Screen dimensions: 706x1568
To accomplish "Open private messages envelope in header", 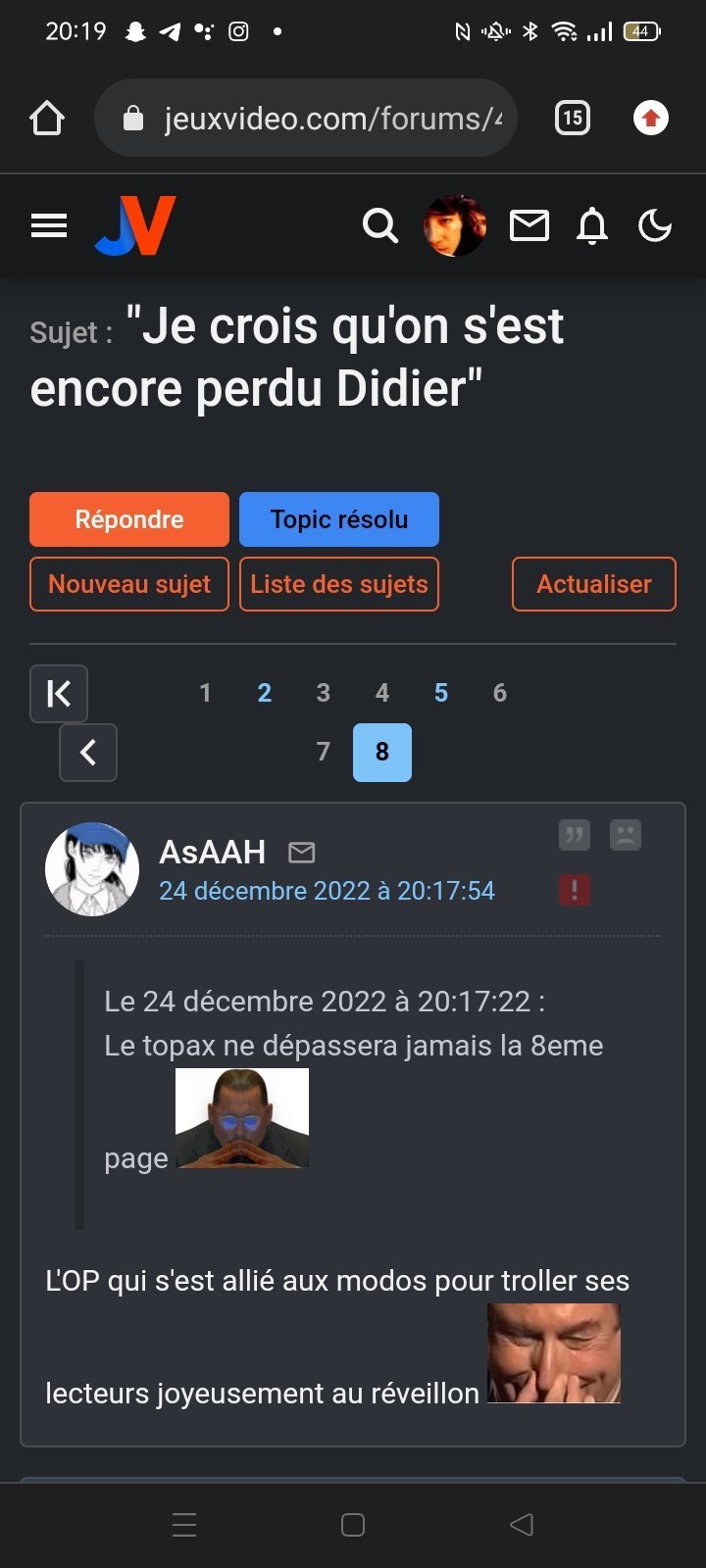I will [529, 226].
